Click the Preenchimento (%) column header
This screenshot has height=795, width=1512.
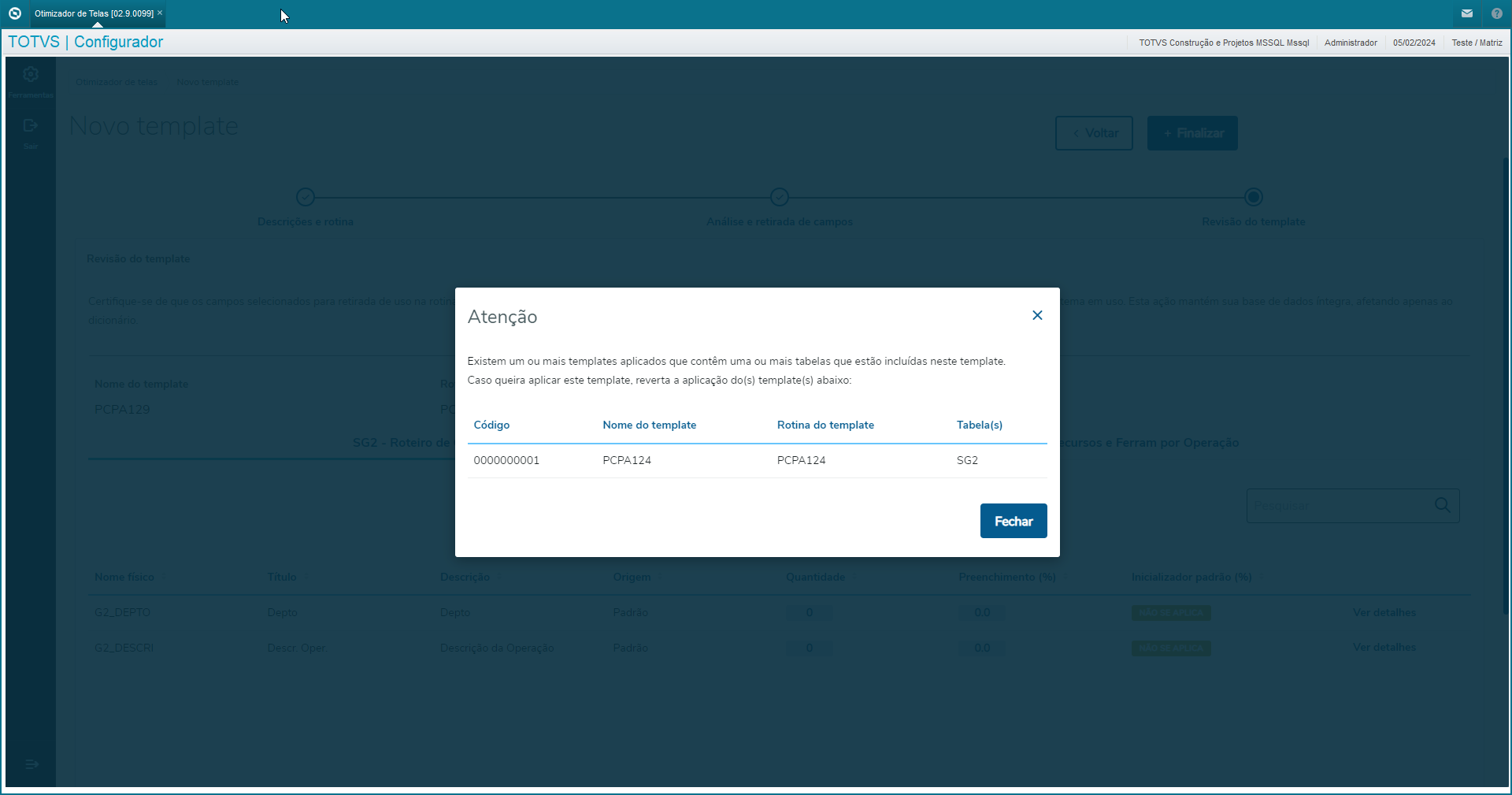click(1007, 577)
